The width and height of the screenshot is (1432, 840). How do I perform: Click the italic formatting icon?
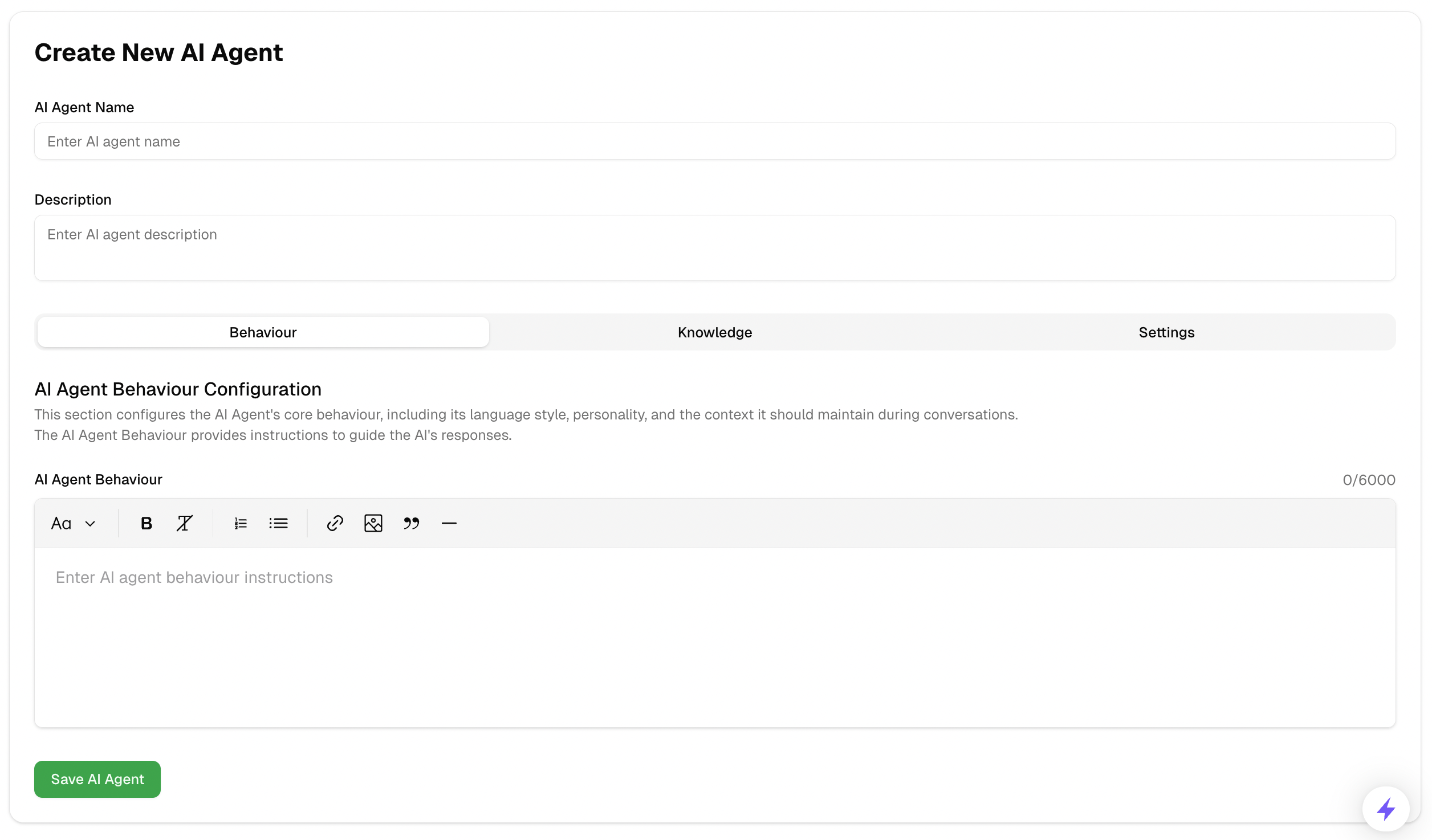(184, 523)
